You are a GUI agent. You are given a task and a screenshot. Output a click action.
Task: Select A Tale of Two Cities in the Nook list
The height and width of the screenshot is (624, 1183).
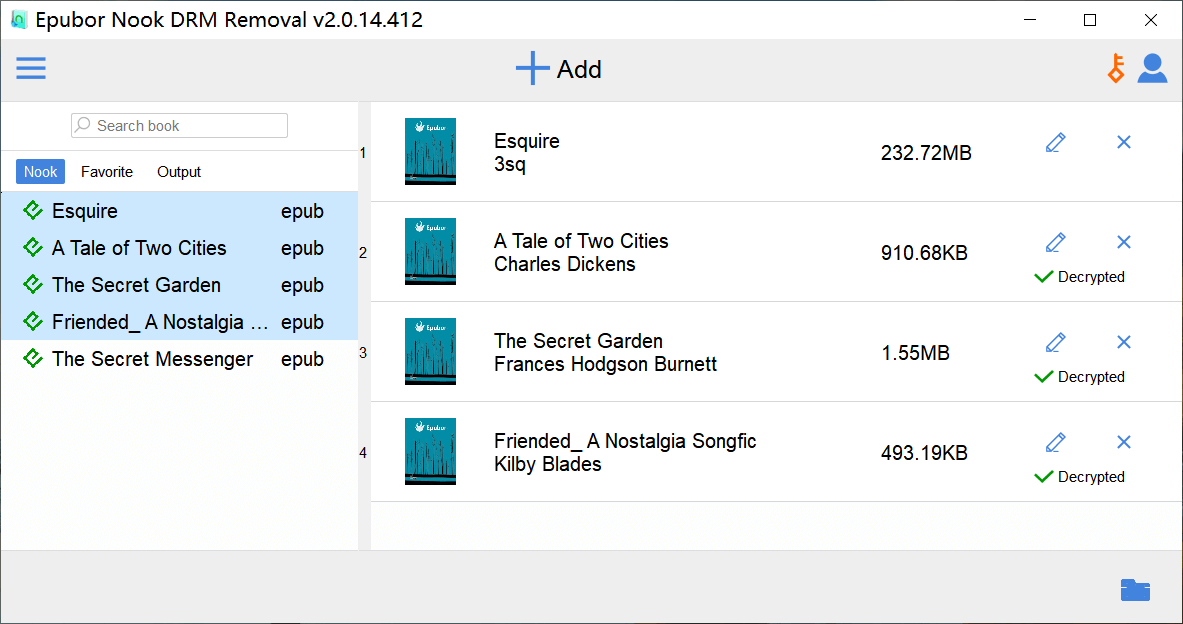180,247
